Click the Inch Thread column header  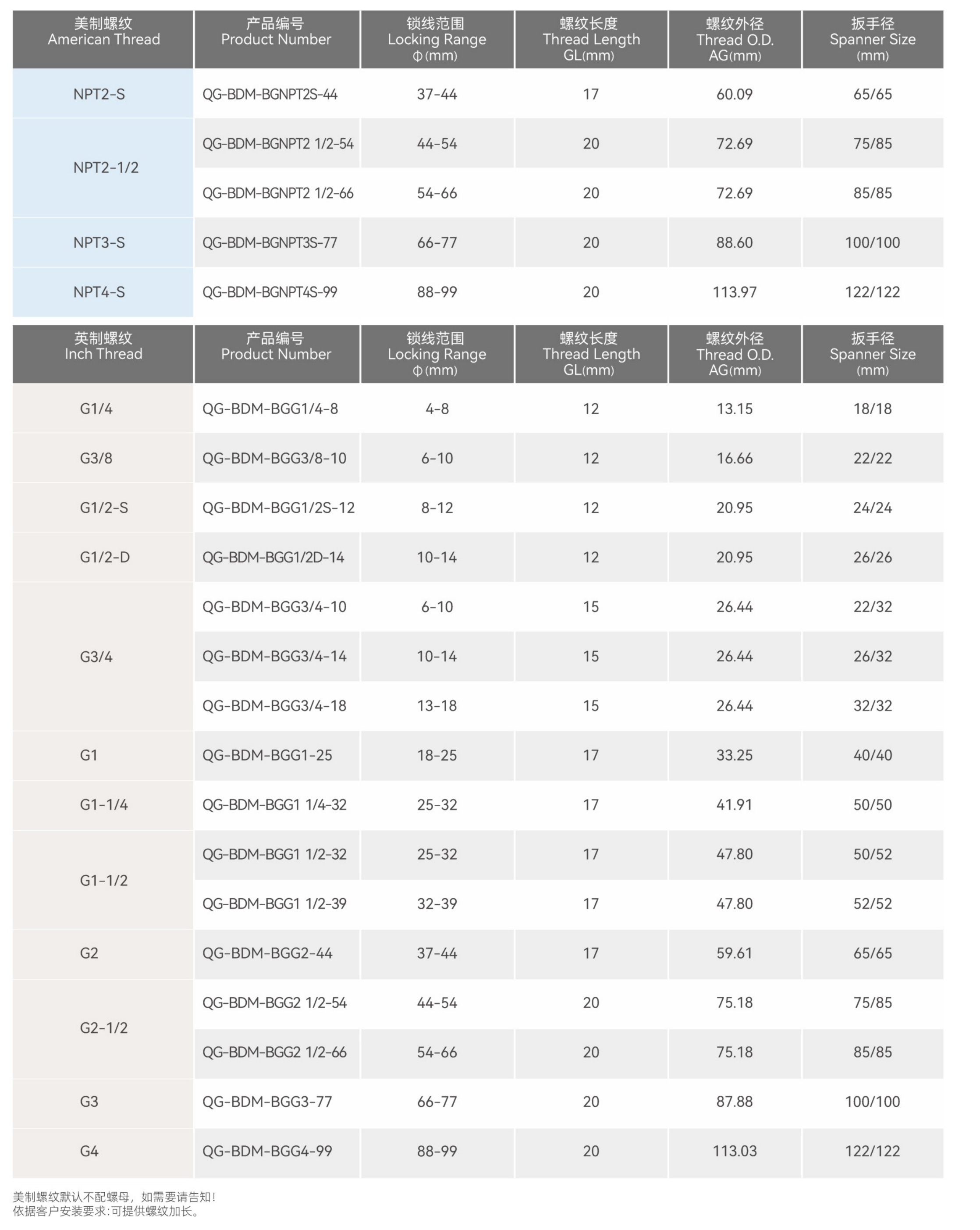(x=103, y=354)
